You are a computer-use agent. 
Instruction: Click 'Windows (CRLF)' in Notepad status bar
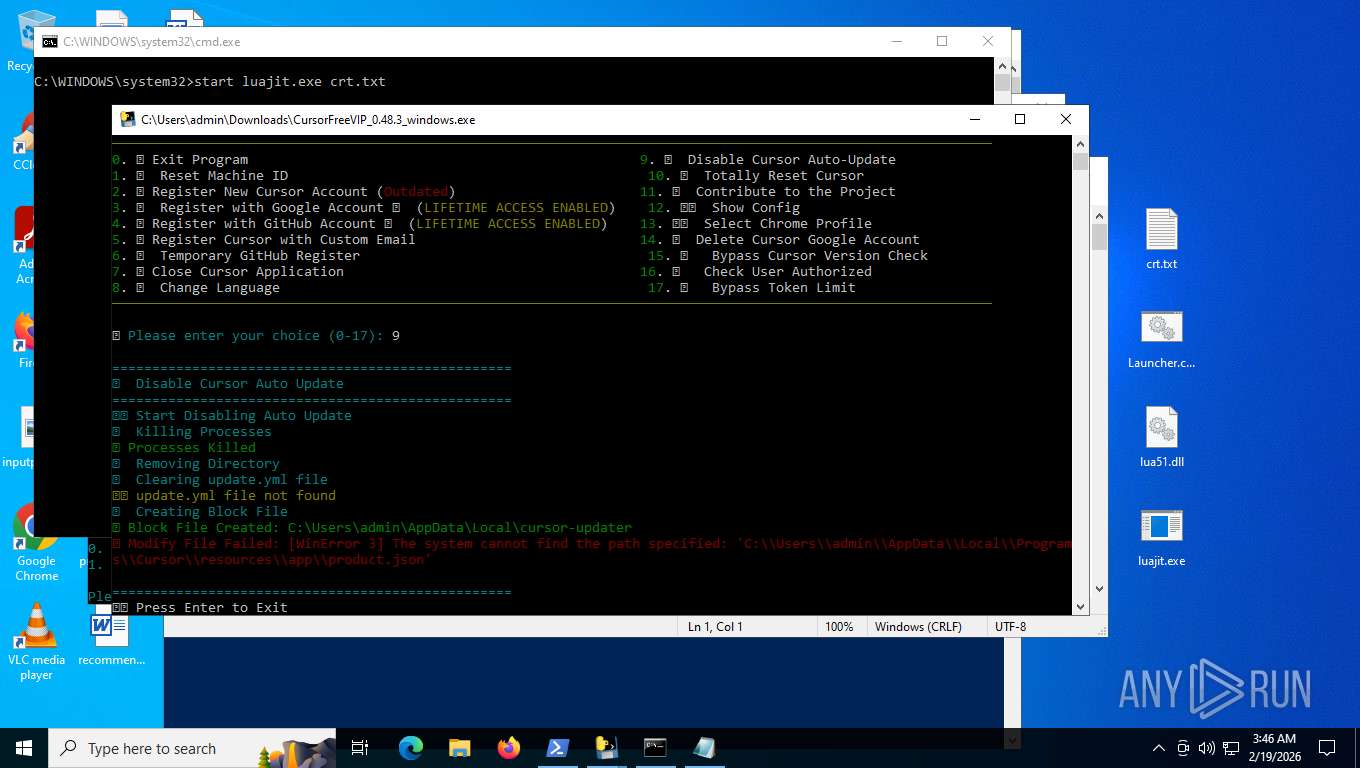[918, 627]
